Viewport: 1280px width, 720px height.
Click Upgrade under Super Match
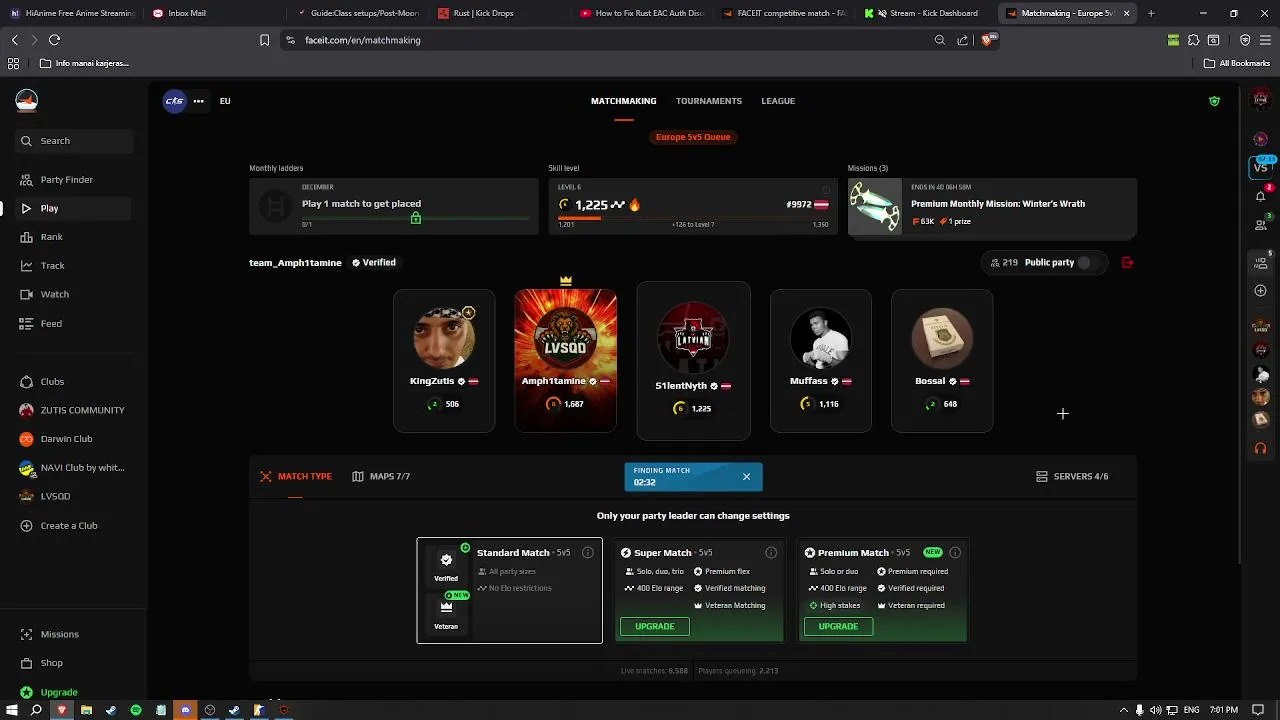pos(655,627)
